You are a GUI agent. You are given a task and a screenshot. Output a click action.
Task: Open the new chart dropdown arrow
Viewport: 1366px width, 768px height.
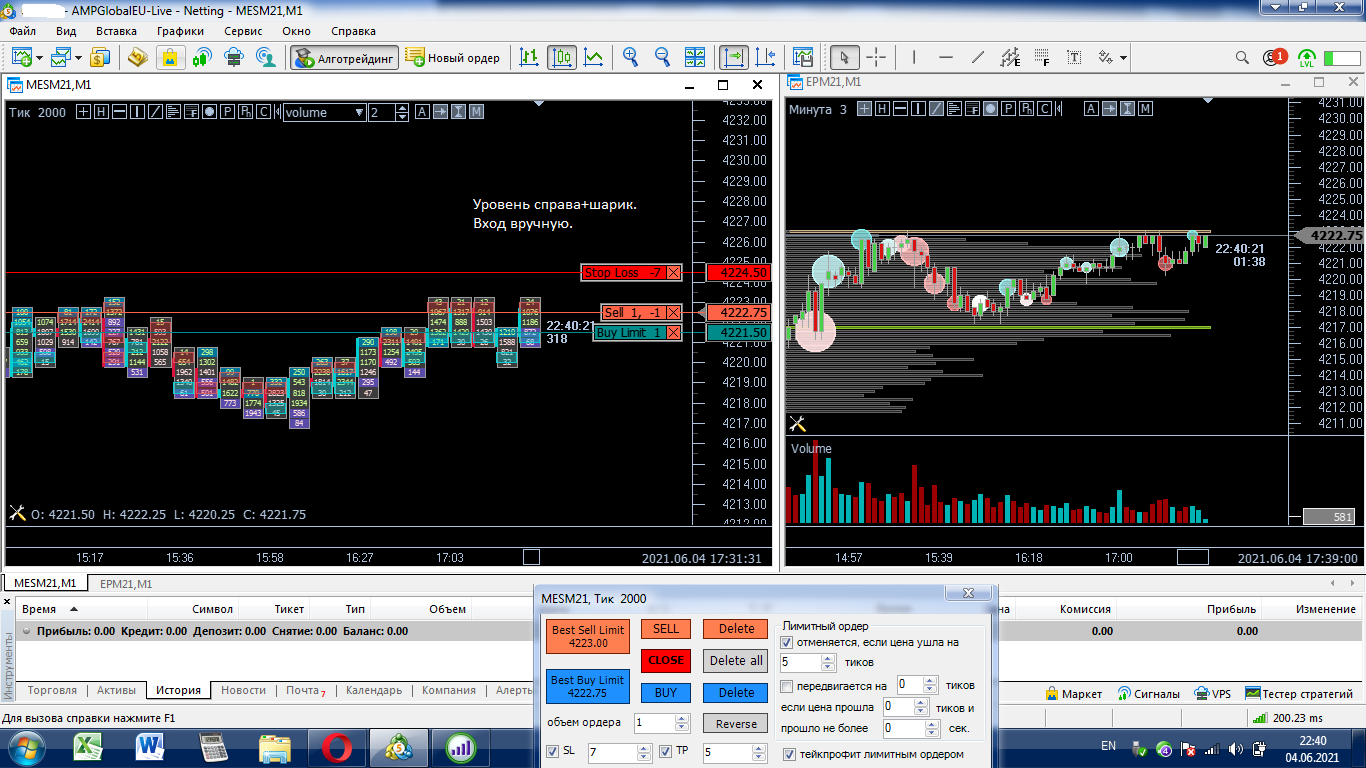[x=38, y=58]
